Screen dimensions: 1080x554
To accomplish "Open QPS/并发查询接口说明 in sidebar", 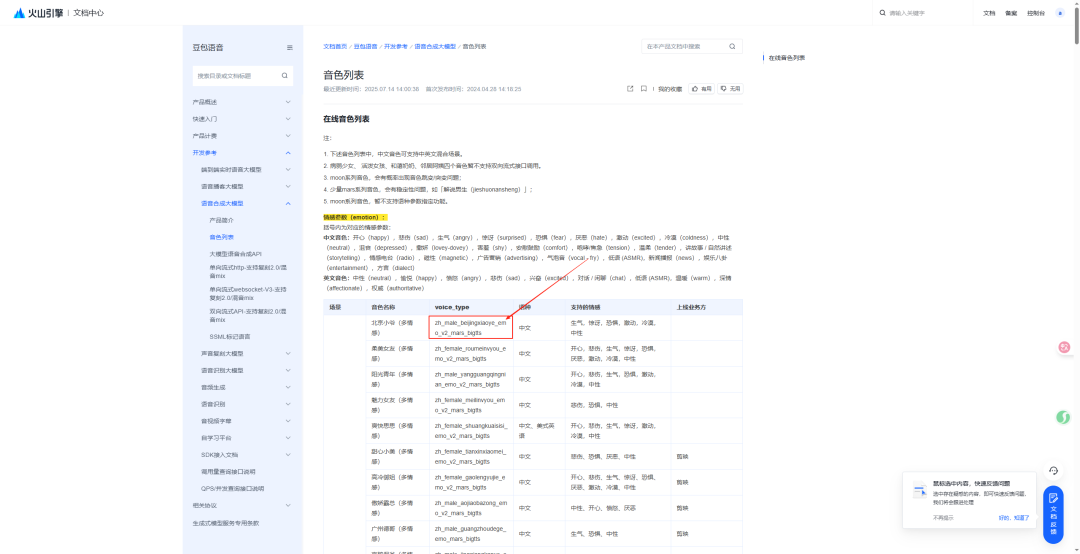I will coord(233,489).
